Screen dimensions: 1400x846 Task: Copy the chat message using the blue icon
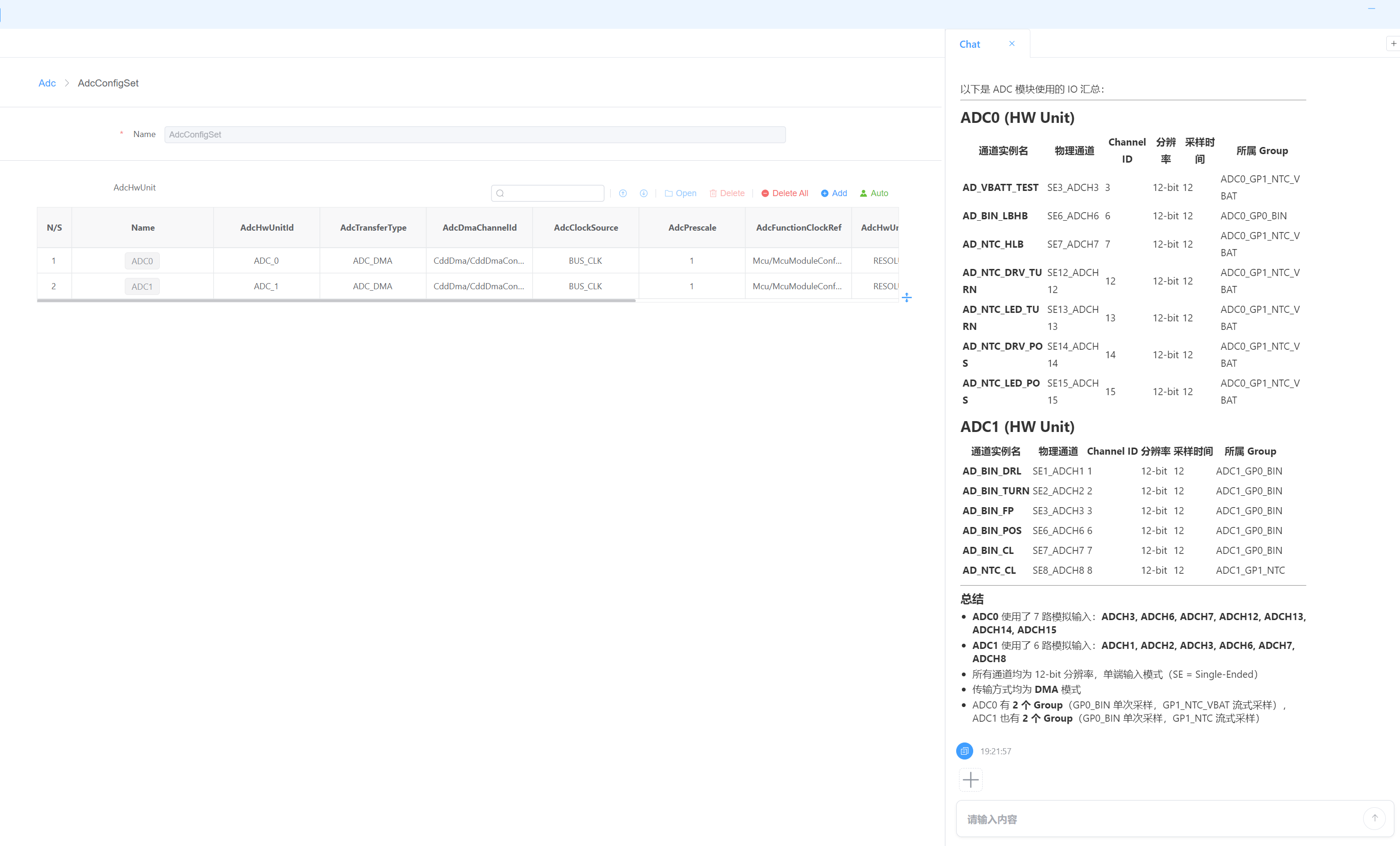click(x=964, y=751)
